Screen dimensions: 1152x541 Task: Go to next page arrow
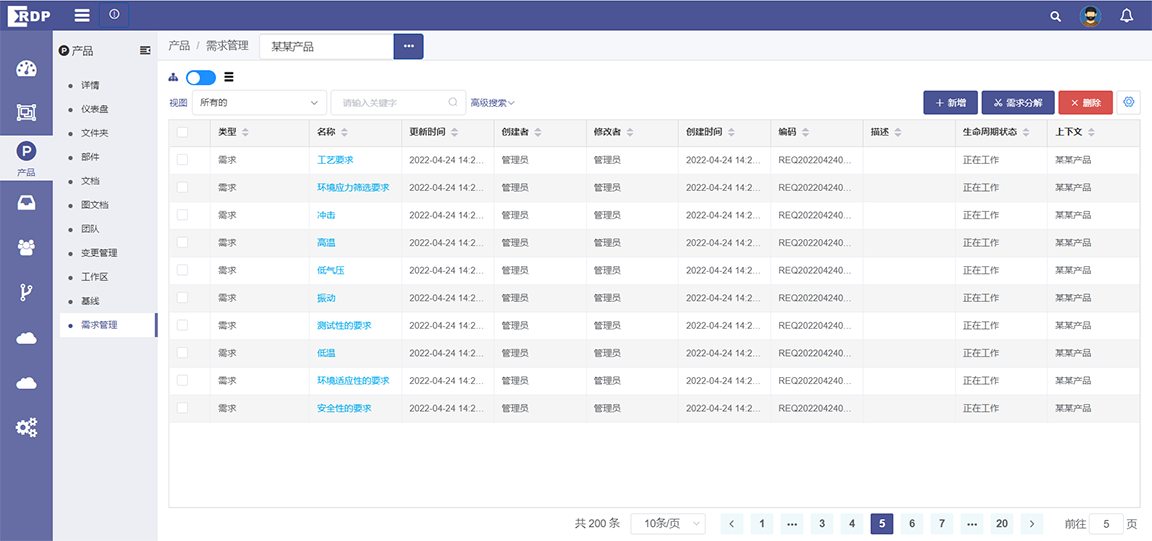(x=1032, y=523)
